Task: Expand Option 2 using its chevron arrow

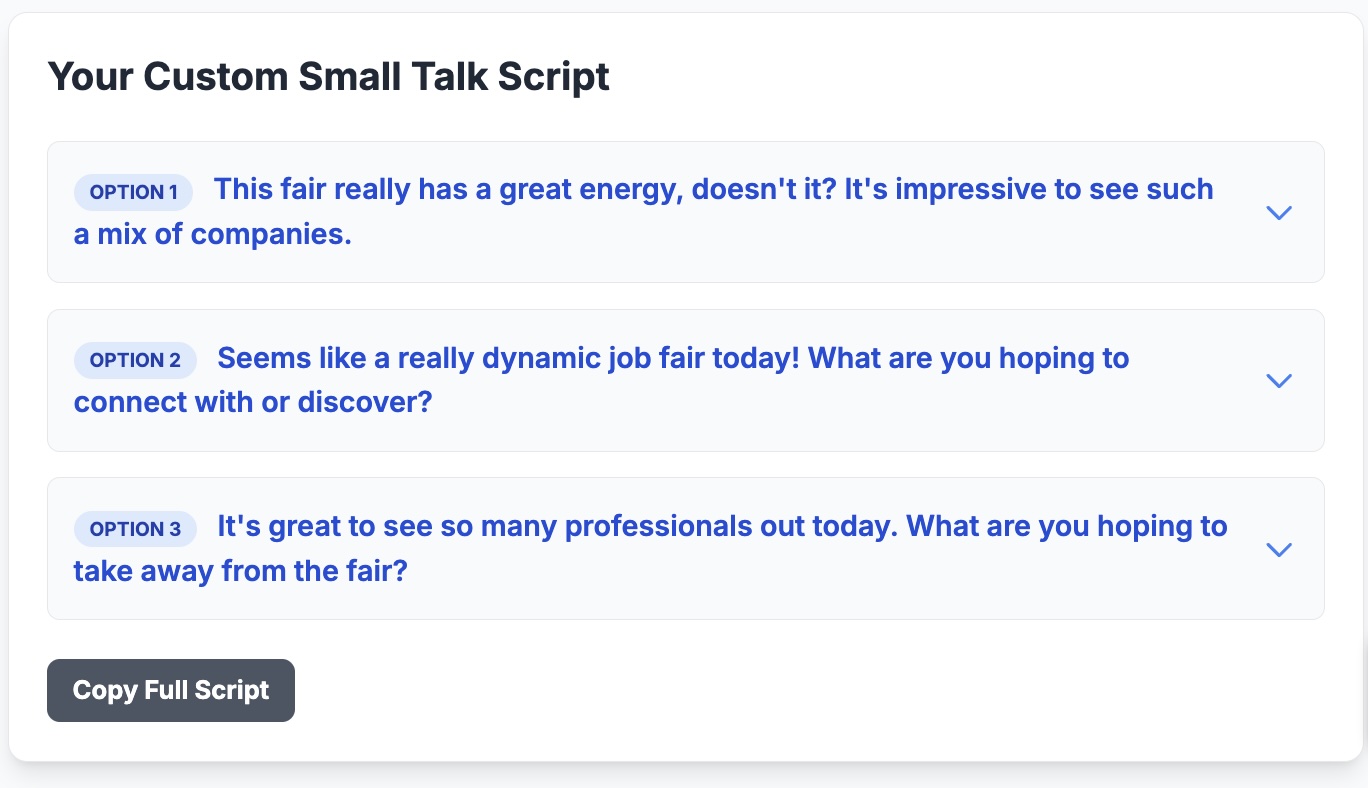Action: tap(1279, 381)
